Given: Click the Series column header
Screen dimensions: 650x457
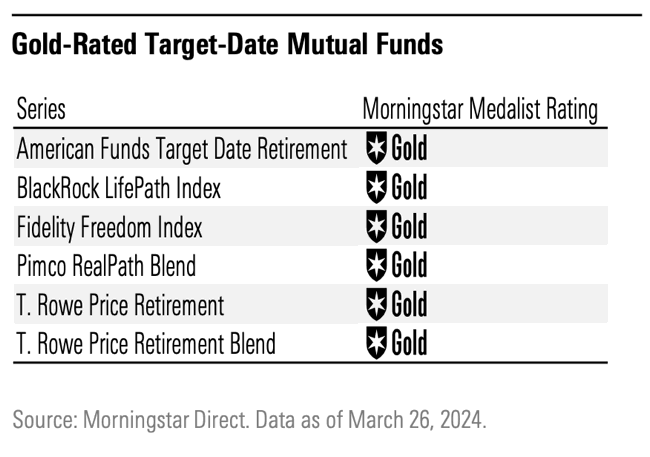Looking at the screenshot, I should click(x=41, y=109).
